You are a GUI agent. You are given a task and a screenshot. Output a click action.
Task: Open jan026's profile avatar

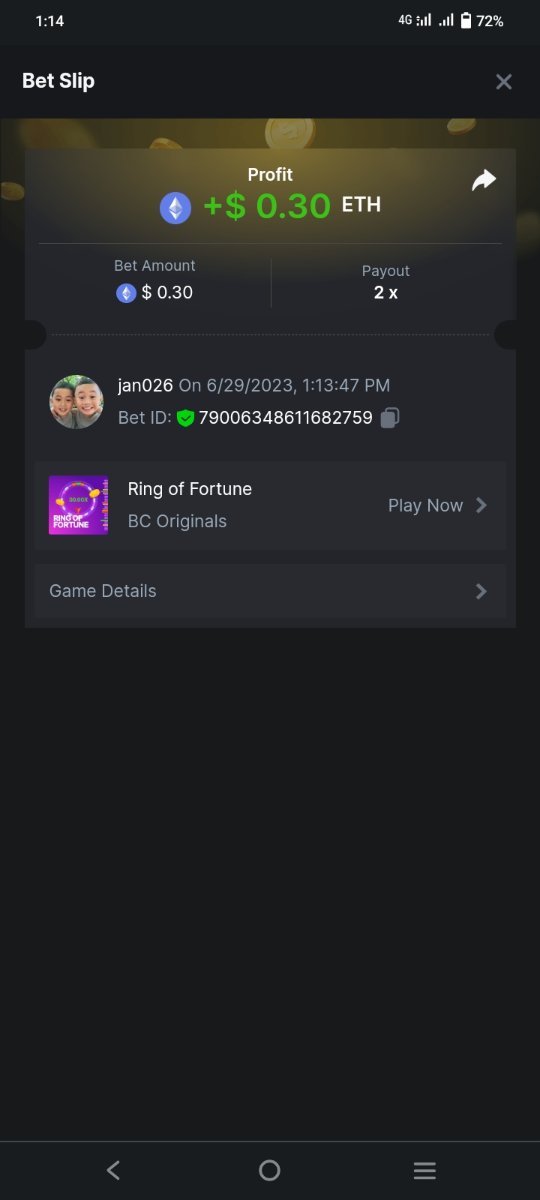click(76, 402)
